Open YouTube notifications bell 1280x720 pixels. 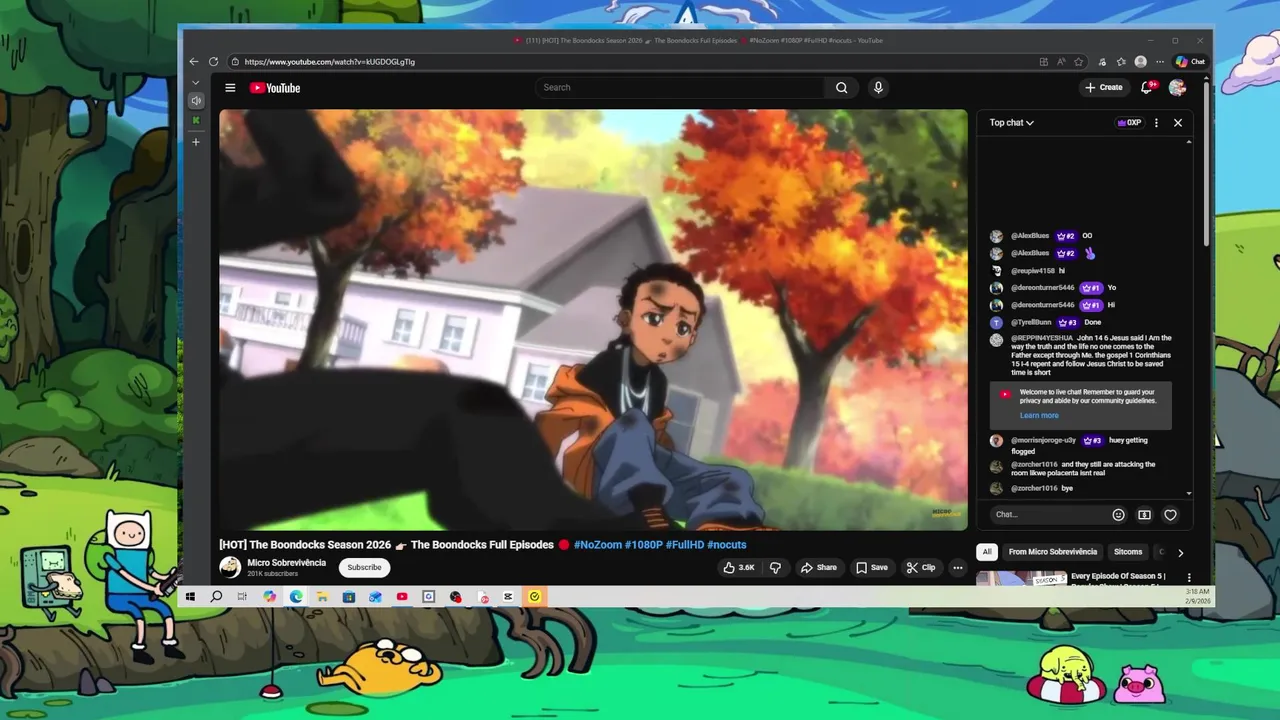(1147, 87)
